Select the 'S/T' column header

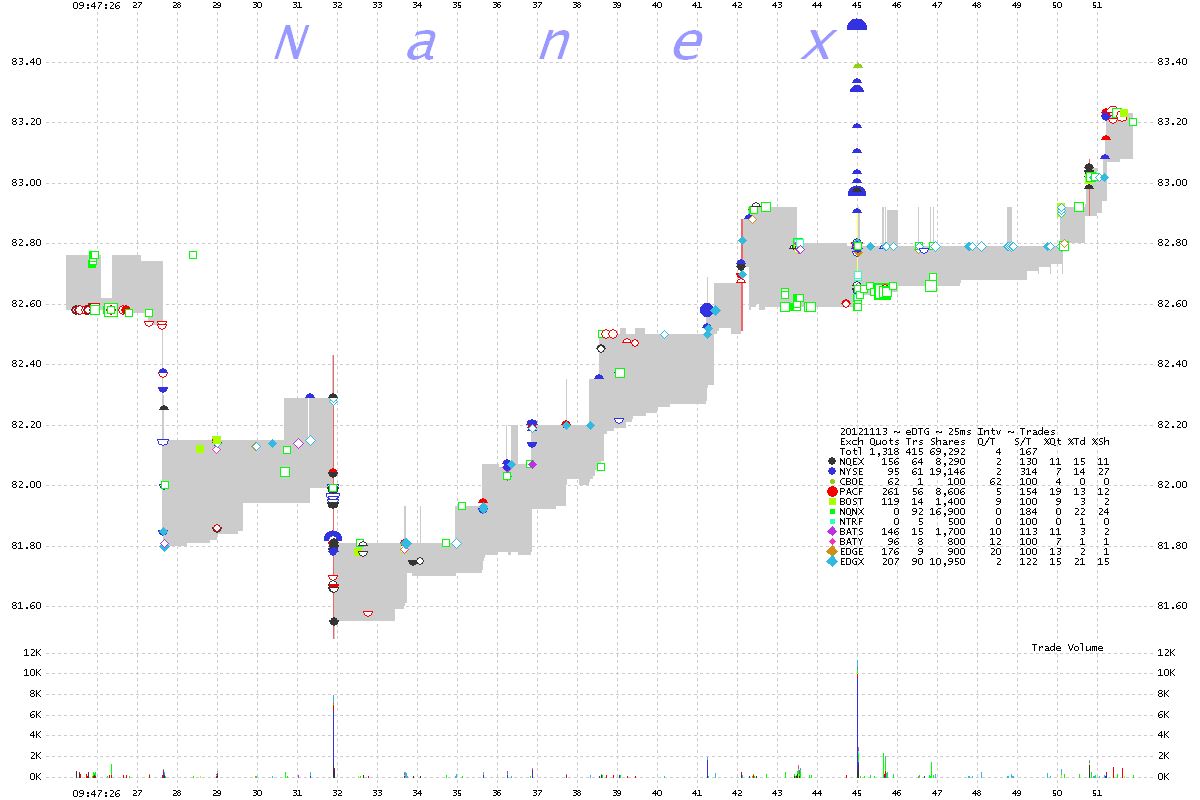point(1024,441)
